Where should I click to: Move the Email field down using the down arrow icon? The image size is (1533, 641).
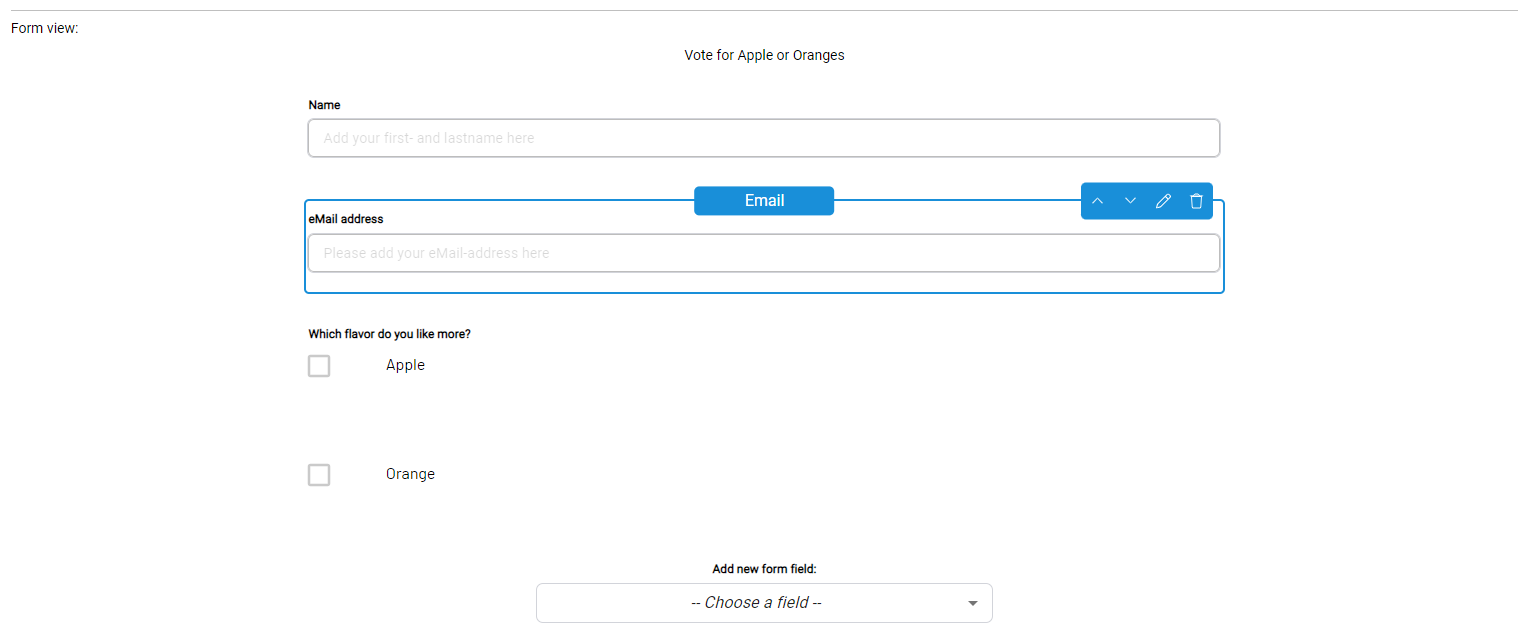tap(1130, 200)
